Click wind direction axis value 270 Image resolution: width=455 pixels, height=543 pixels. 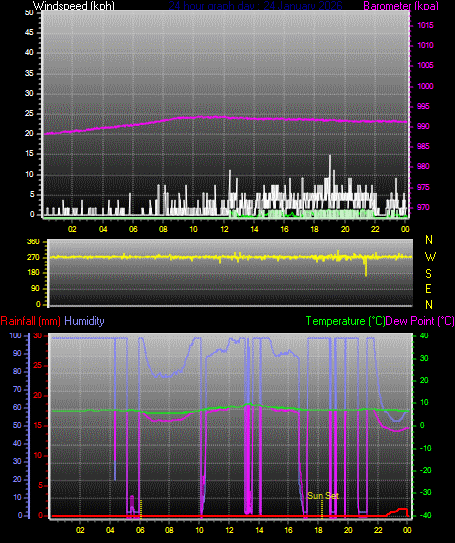(33, 258)
